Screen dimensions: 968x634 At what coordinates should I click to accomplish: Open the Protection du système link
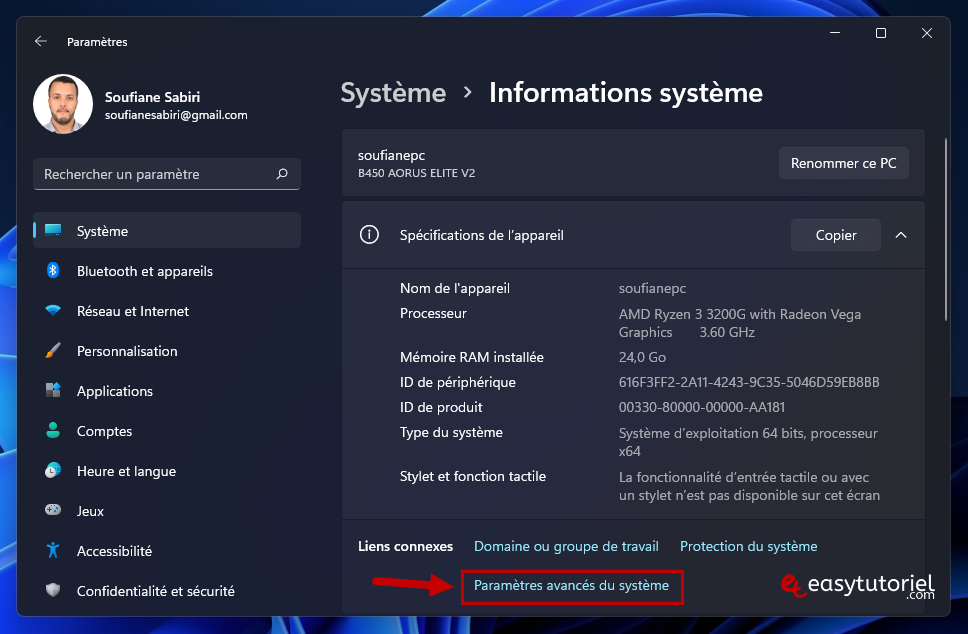click(x=748, y=546)
